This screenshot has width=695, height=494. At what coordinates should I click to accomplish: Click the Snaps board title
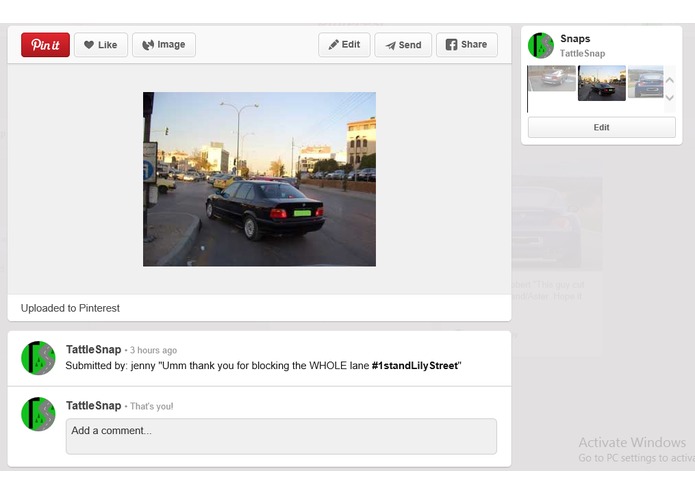(x=575, y=39)
